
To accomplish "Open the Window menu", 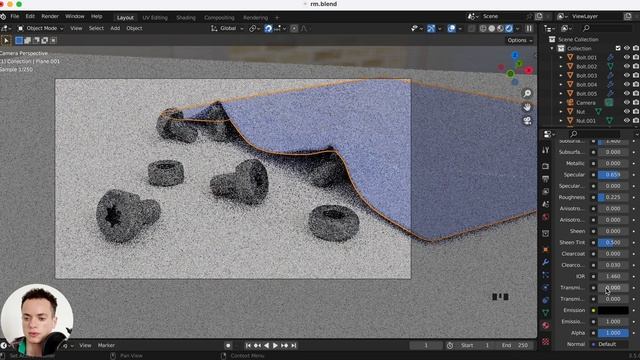I will (x=75, y=16).
